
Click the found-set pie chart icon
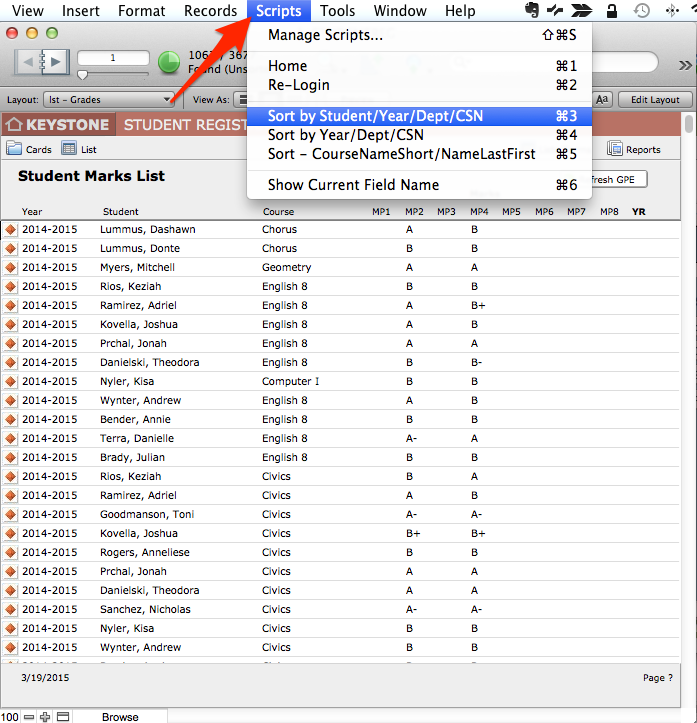pyautogui.click(x=169, y=62)
